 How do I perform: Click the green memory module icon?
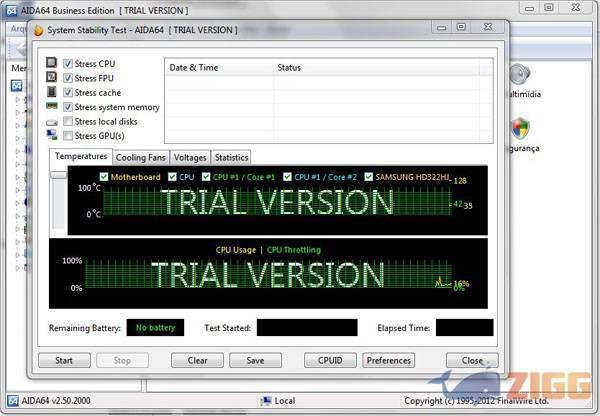[x=52, y=107]
